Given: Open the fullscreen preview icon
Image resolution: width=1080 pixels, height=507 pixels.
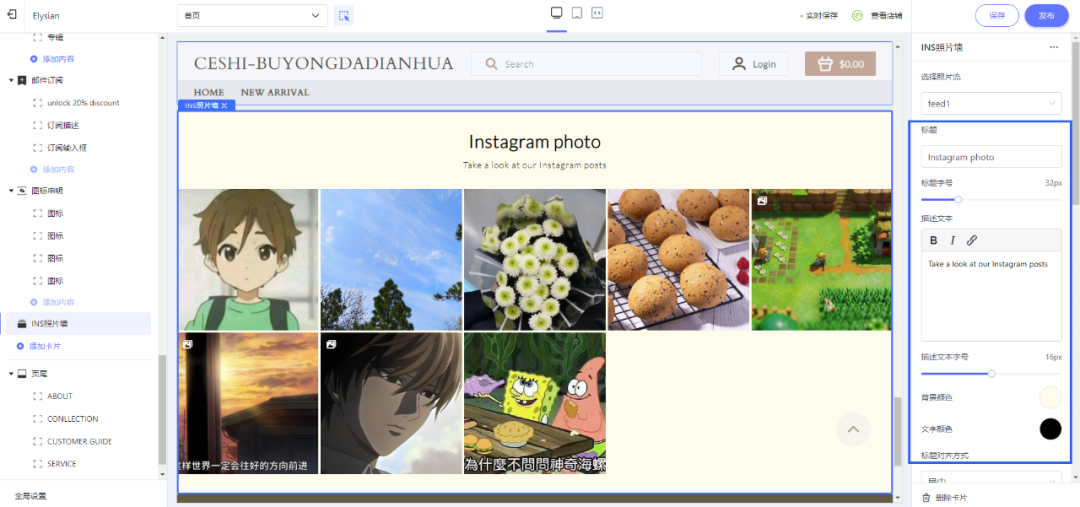Looking at the screenshot, I should [597, 13].
